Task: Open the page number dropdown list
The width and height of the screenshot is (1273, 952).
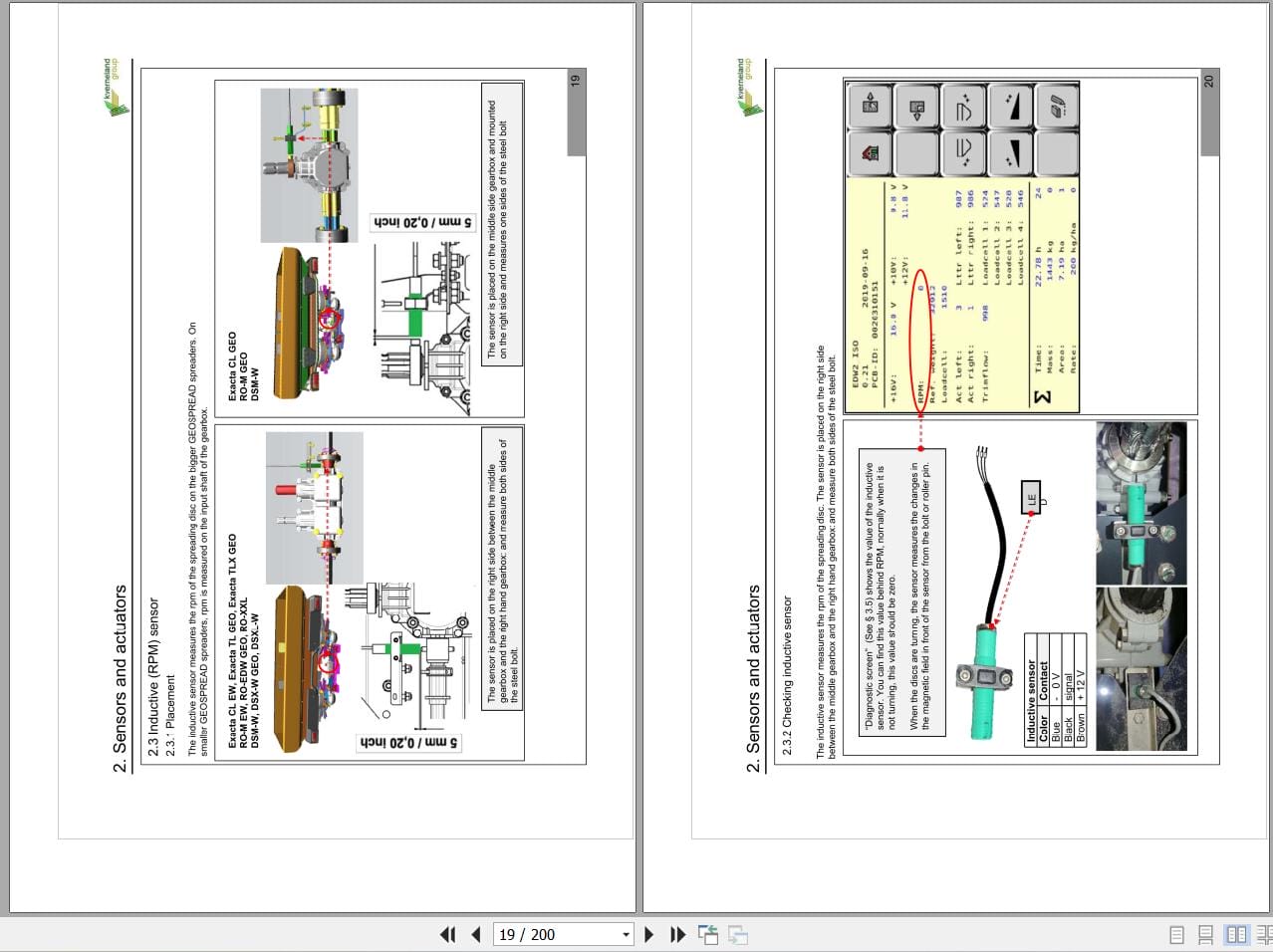Action: 626,934
